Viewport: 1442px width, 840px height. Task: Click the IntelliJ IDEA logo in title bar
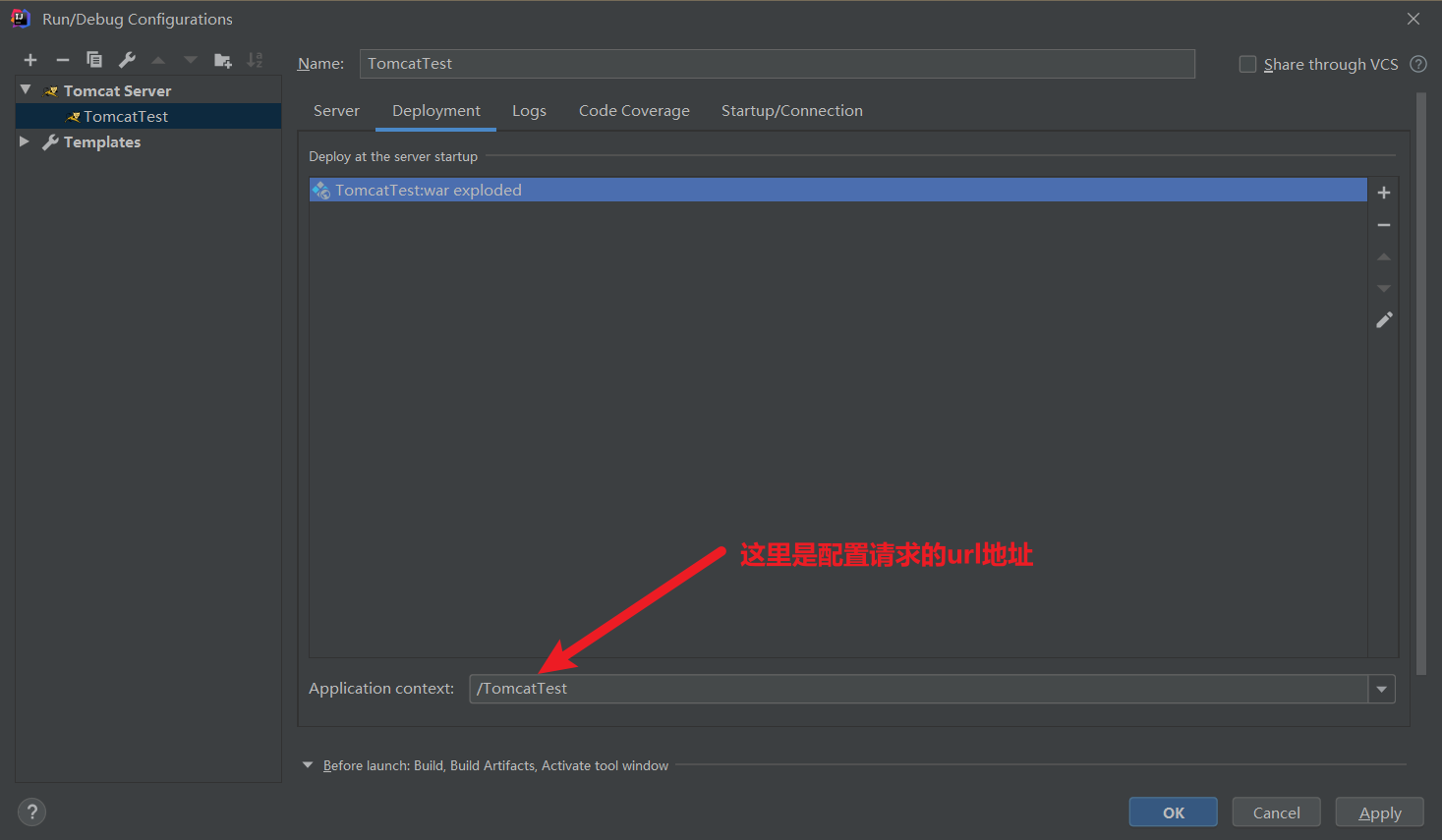click(21, 18)
